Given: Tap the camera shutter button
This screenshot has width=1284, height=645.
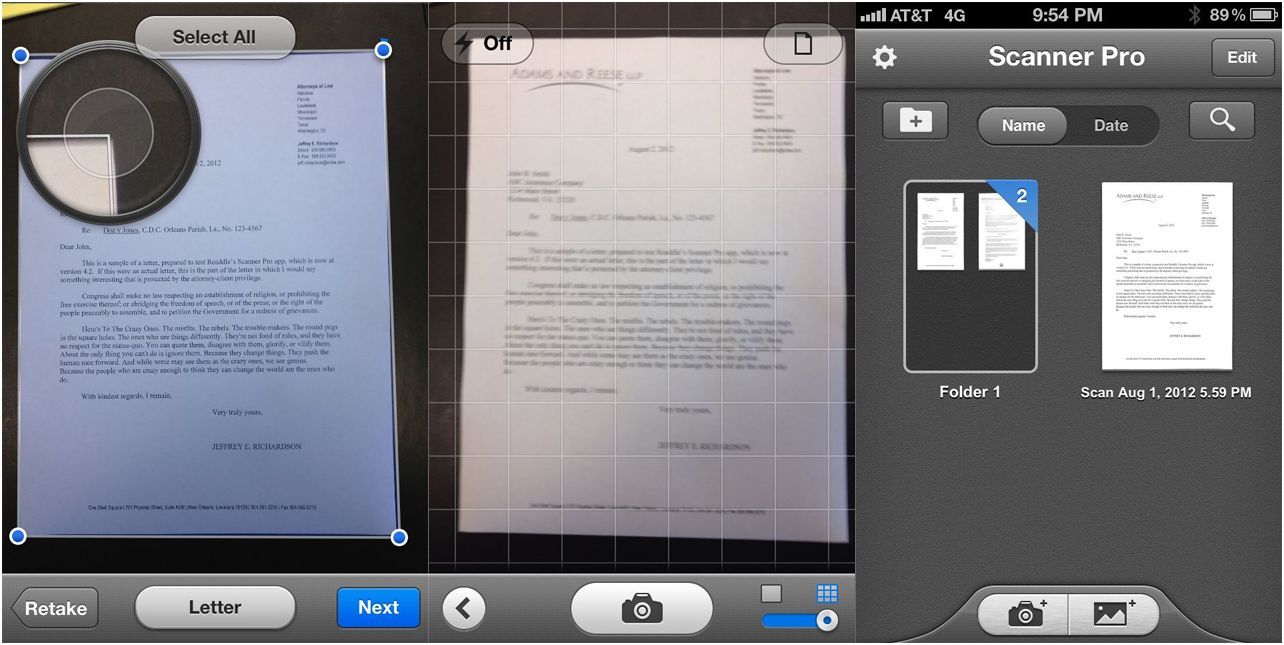Looking at the screenshot, I should [641, 608].
